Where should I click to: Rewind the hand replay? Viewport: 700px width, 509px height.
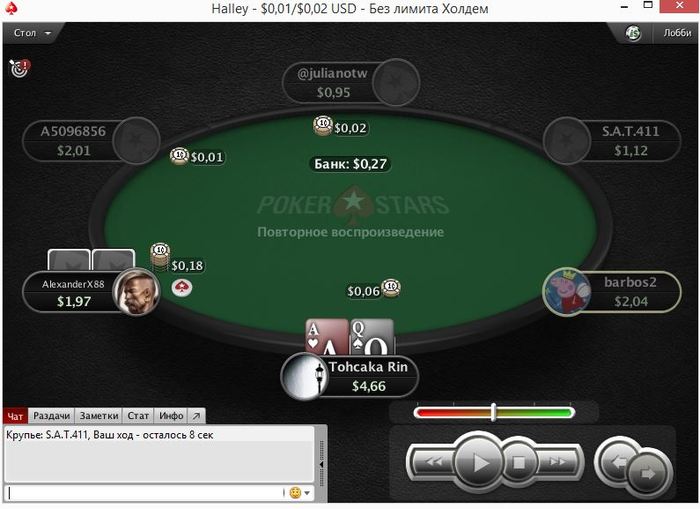[x=433, y=462]
